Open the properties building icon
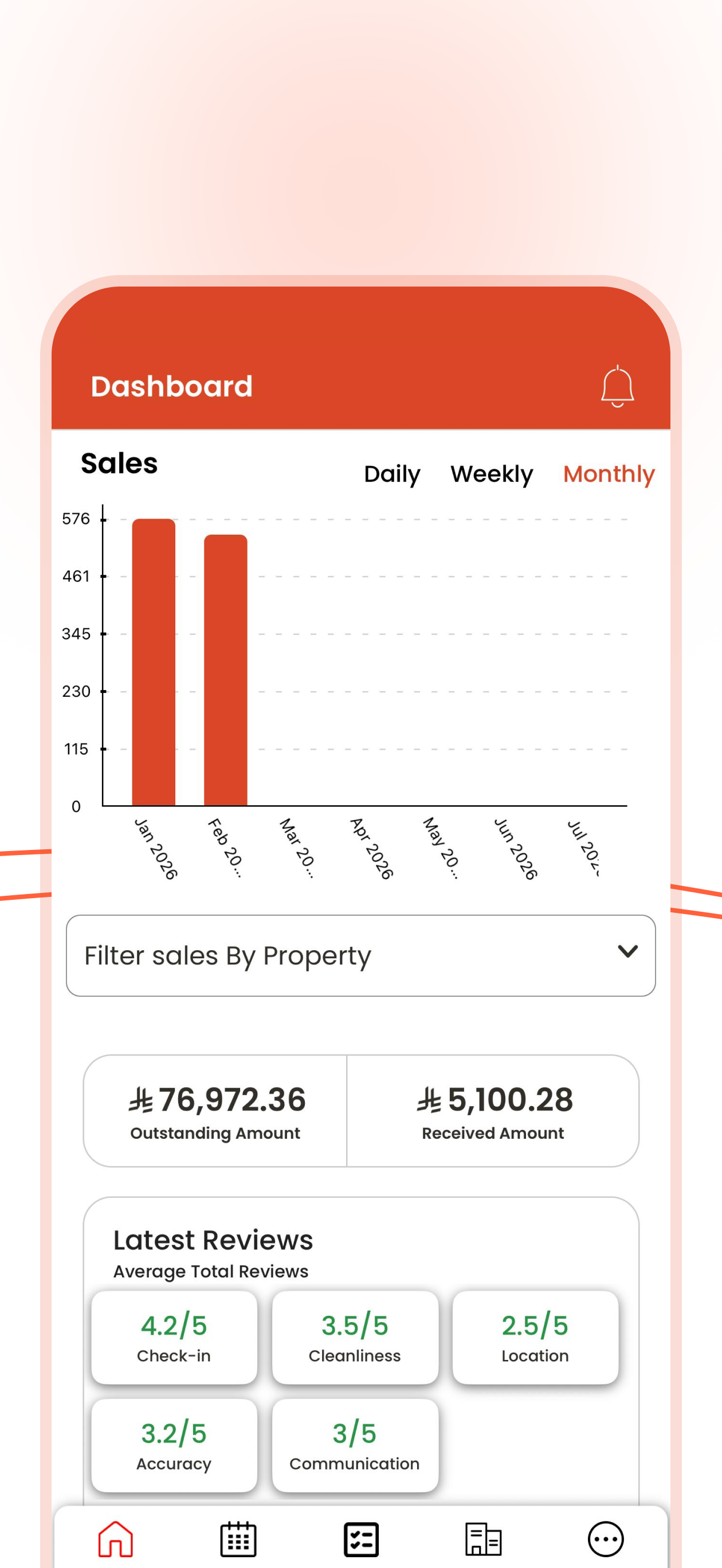Image resolution: width=722 pixels, height=1568 pixels. coord(484,1539)
